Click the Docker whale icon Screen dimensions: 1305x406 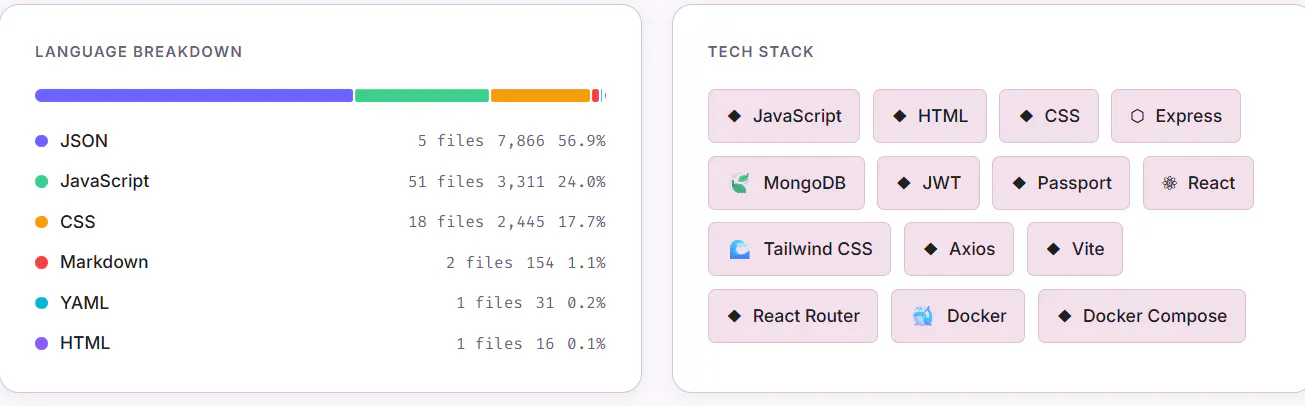pos(923,316)
